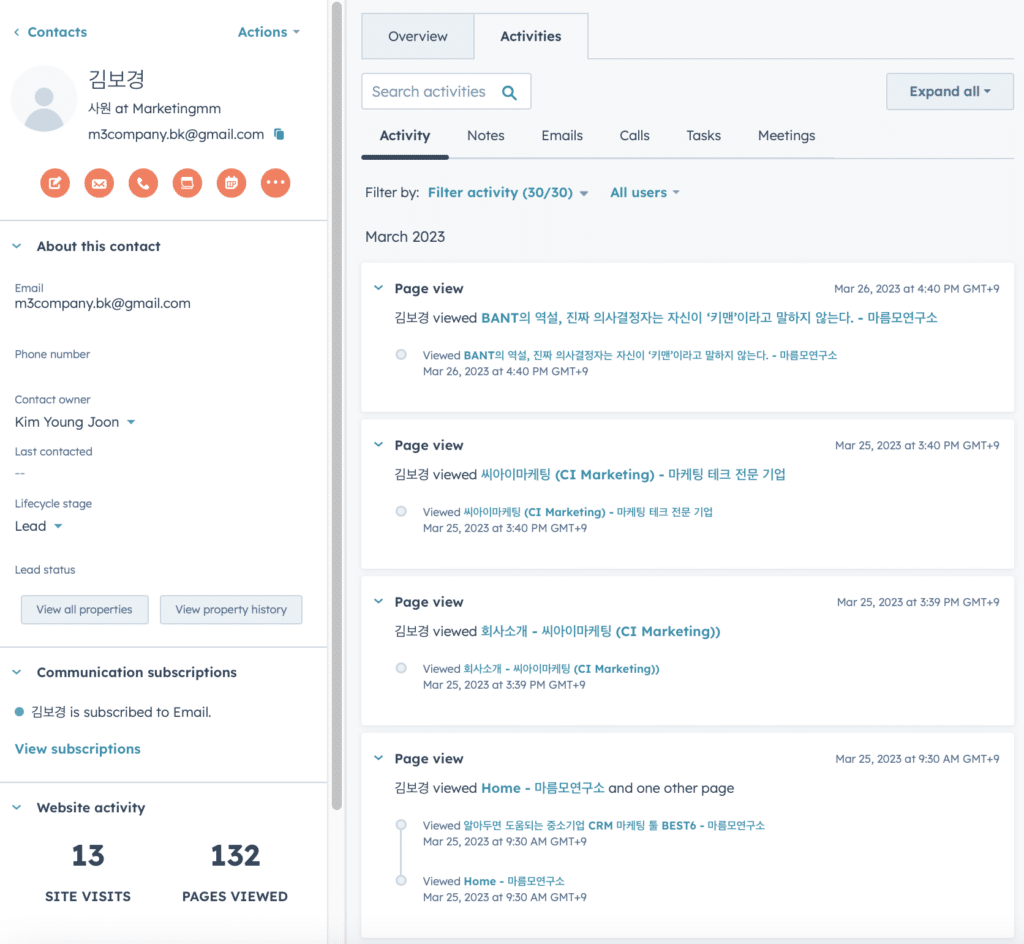Click timeline marker of BANT viewed entry
The width and height of the screenshot is (1024, 944).
401,354
